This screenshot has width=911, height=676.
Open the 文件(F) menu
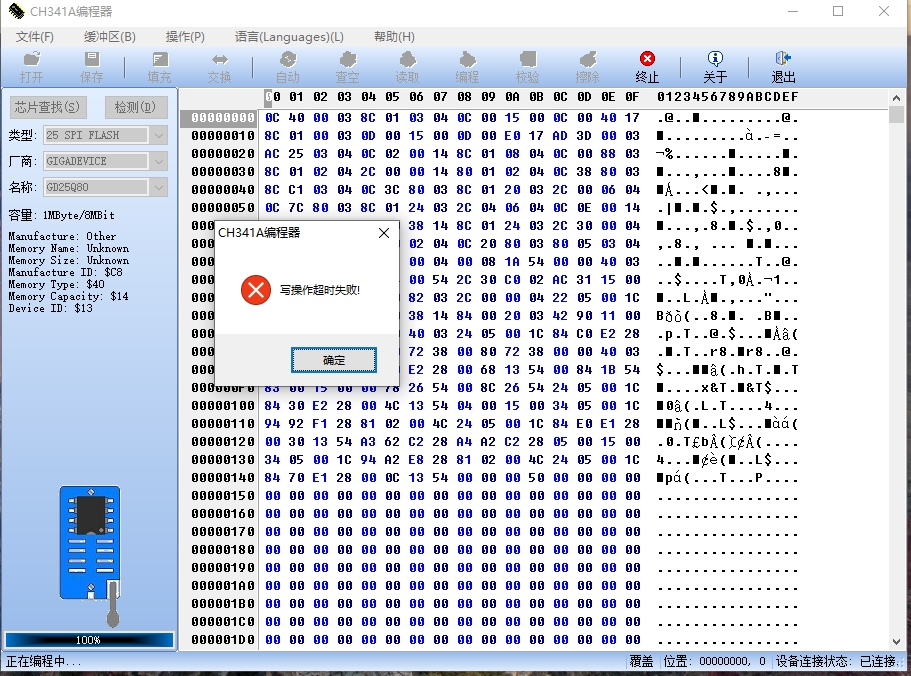[x=34, y=37]
